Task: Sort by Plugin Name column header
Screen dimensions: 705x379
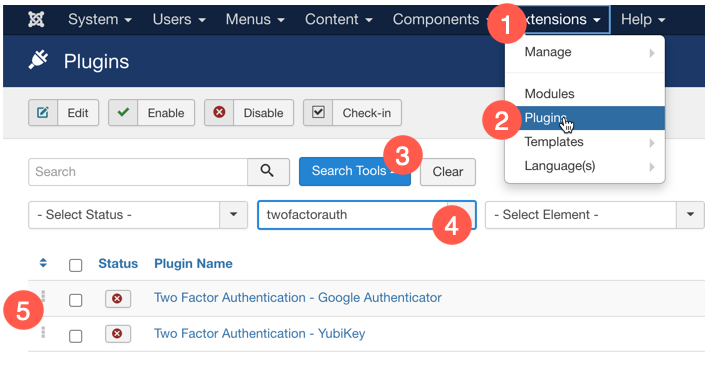Action: point(193,263)
